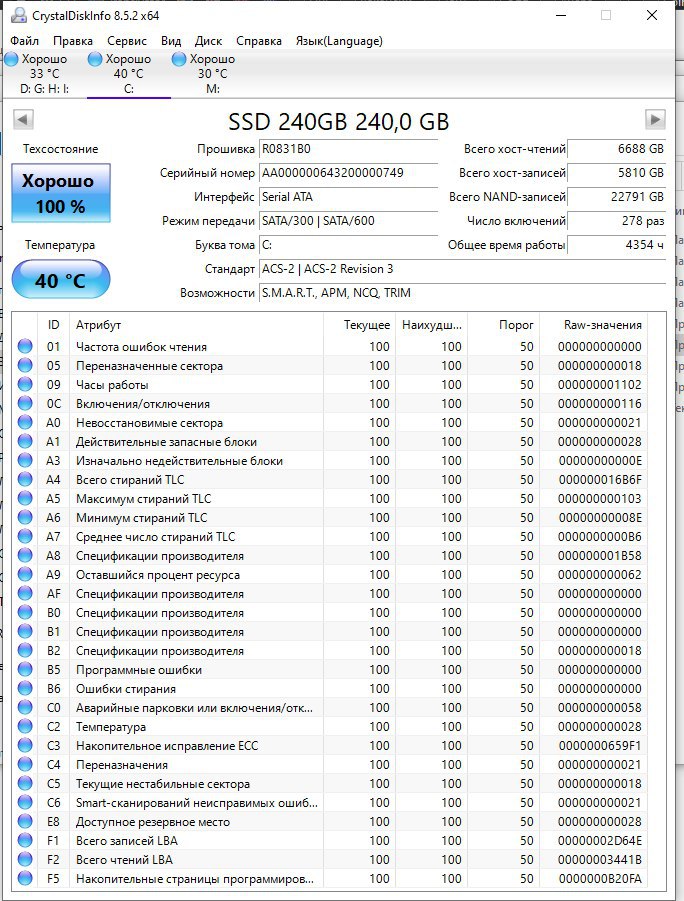Click status circle of row B6 Ошибки стирания
This screenshot has width=684, height=901.
25,688
